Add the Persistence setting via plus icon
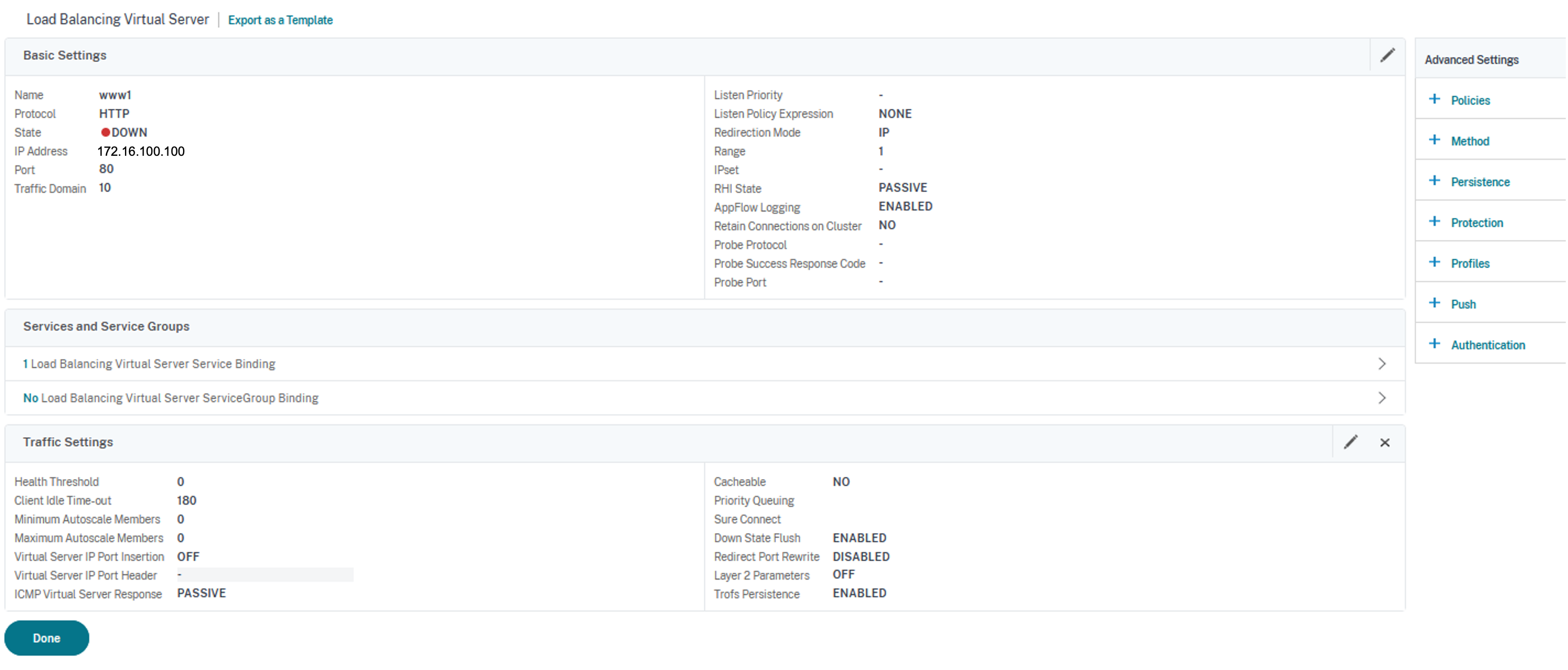Screen dimensions: 1568x670 [x=1435, y=181]
